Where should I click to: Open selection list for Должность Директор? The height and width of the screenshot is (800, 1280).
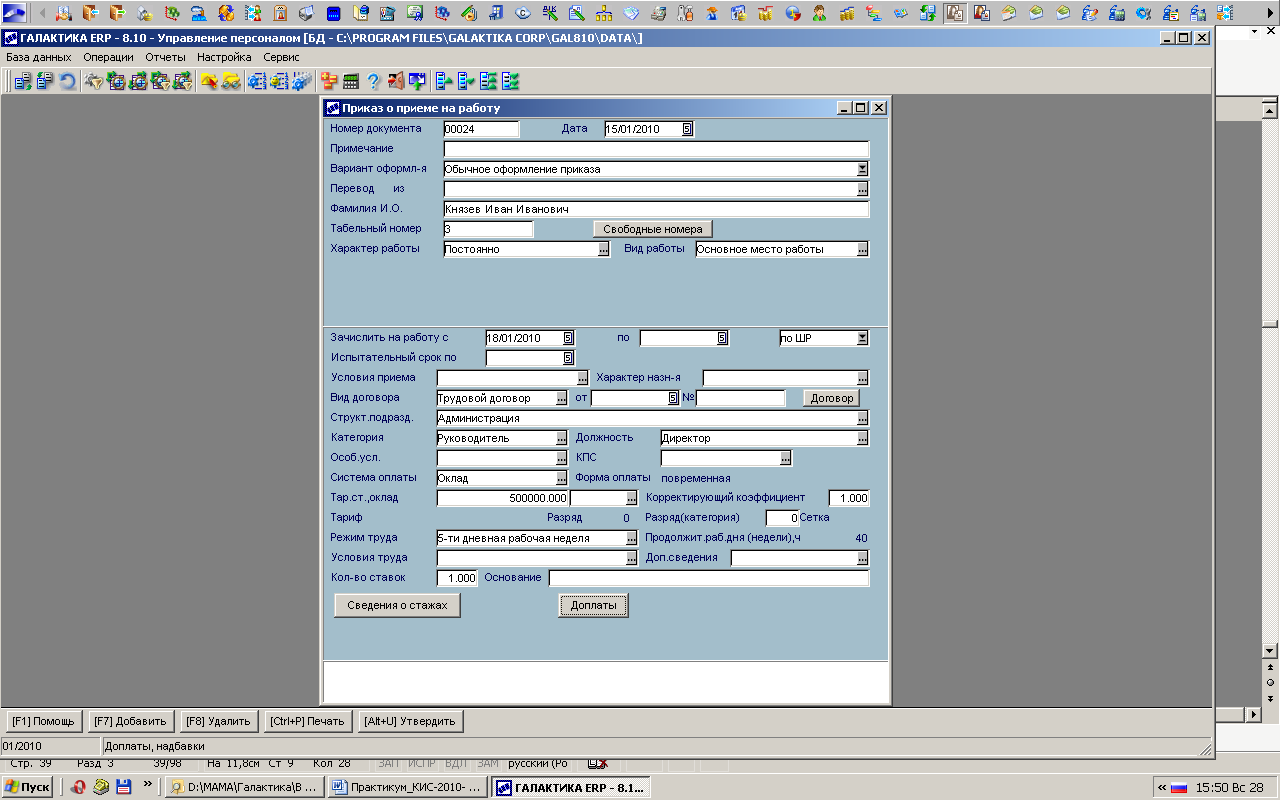[x=862, y=438]
